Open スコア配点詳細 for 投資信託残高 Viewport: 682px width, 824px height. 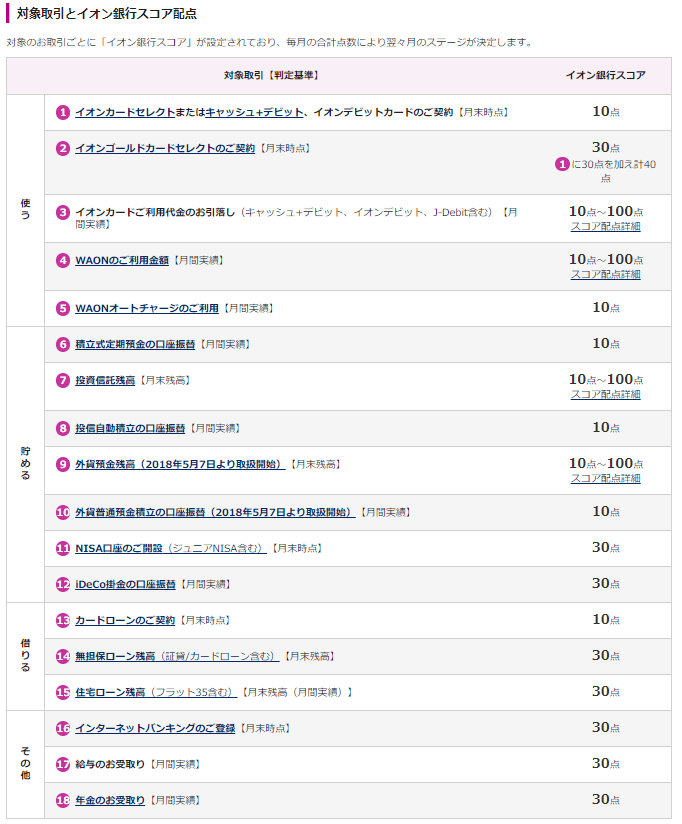[605, 394]
